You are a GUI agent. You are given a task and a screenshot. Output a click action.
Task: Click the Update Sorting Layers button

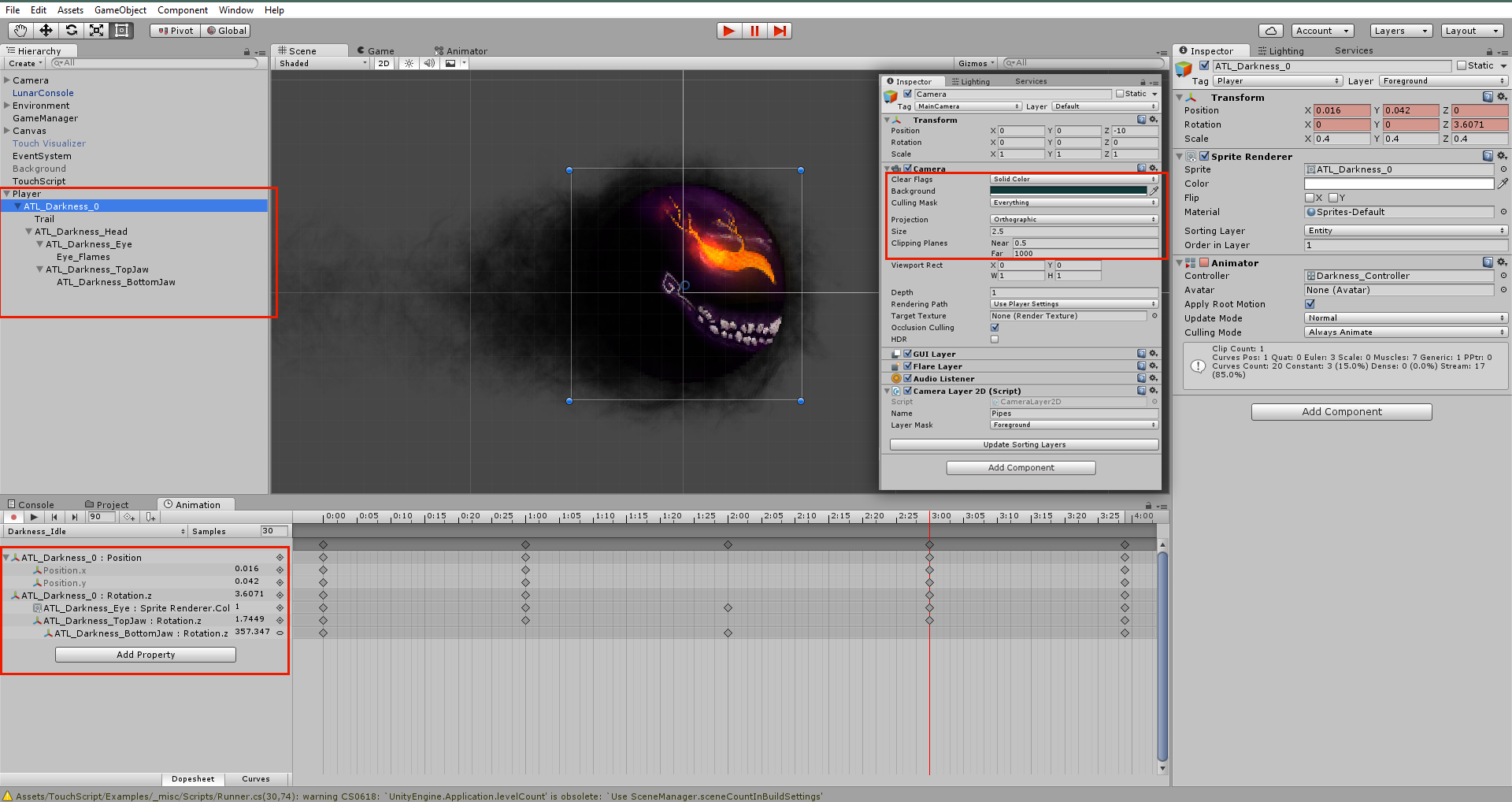click(x=1024, y=444)
